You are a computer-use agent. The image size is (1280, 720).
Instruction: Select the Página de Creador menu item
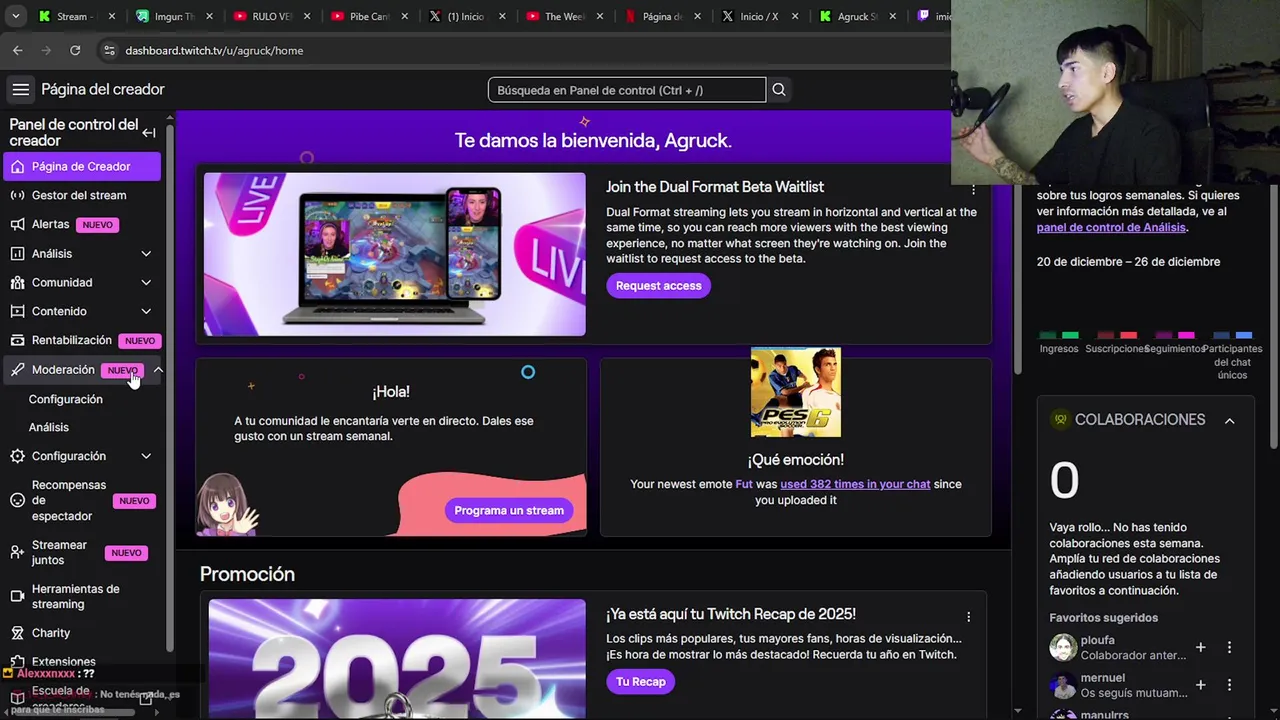click(x=82, y=167)
